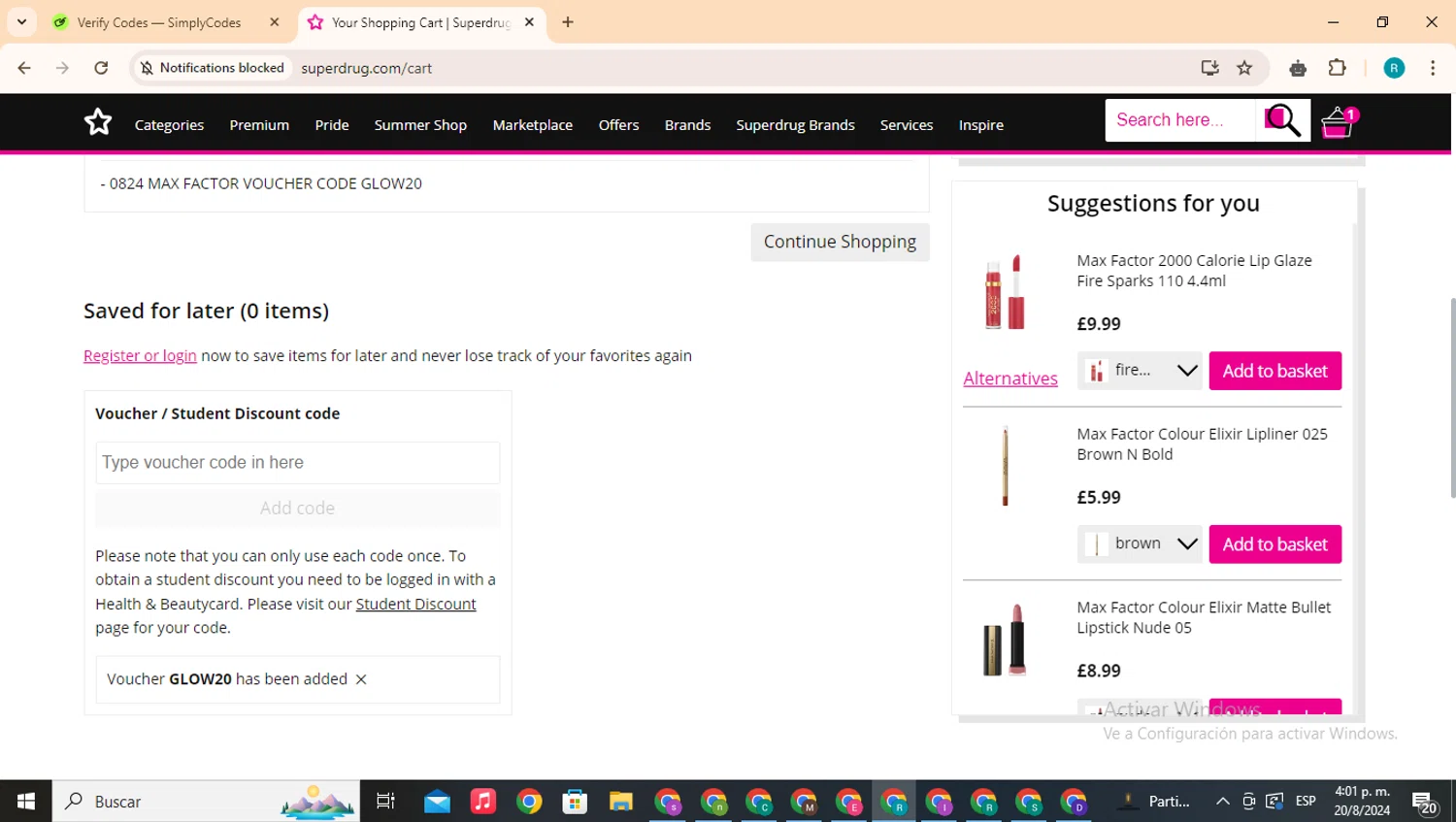This screenshot has width=1456, height=822.
Task: Click the Continue Shopping button
Action: [840, 242]
